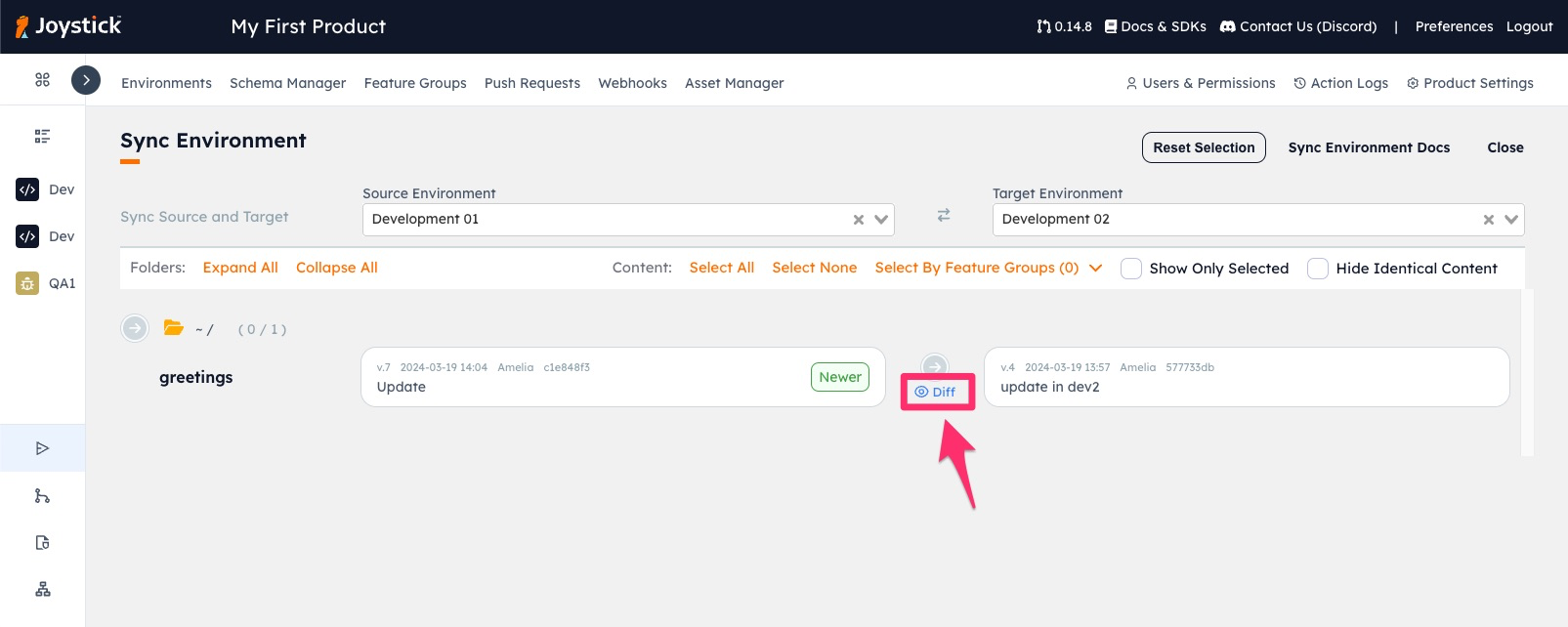Open the list view sidebar icon
Screen dimensions: 1568x627
(42, 136)
